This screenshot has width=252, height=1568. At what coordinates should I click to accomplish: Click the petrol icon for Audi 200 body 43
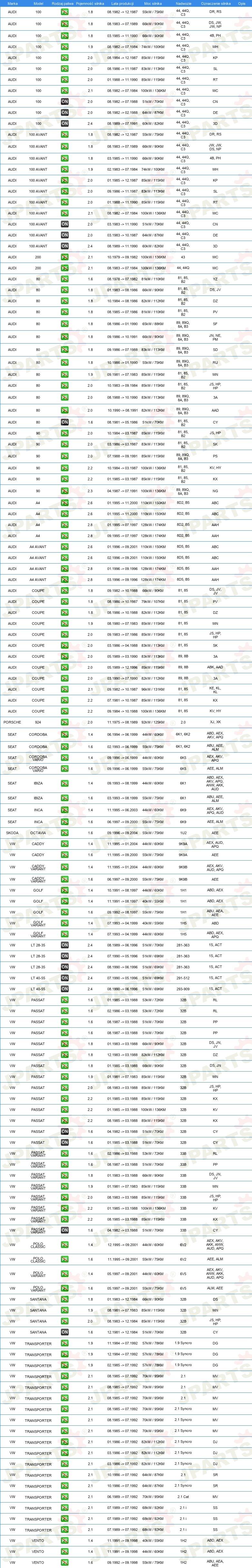pos(64,257)
